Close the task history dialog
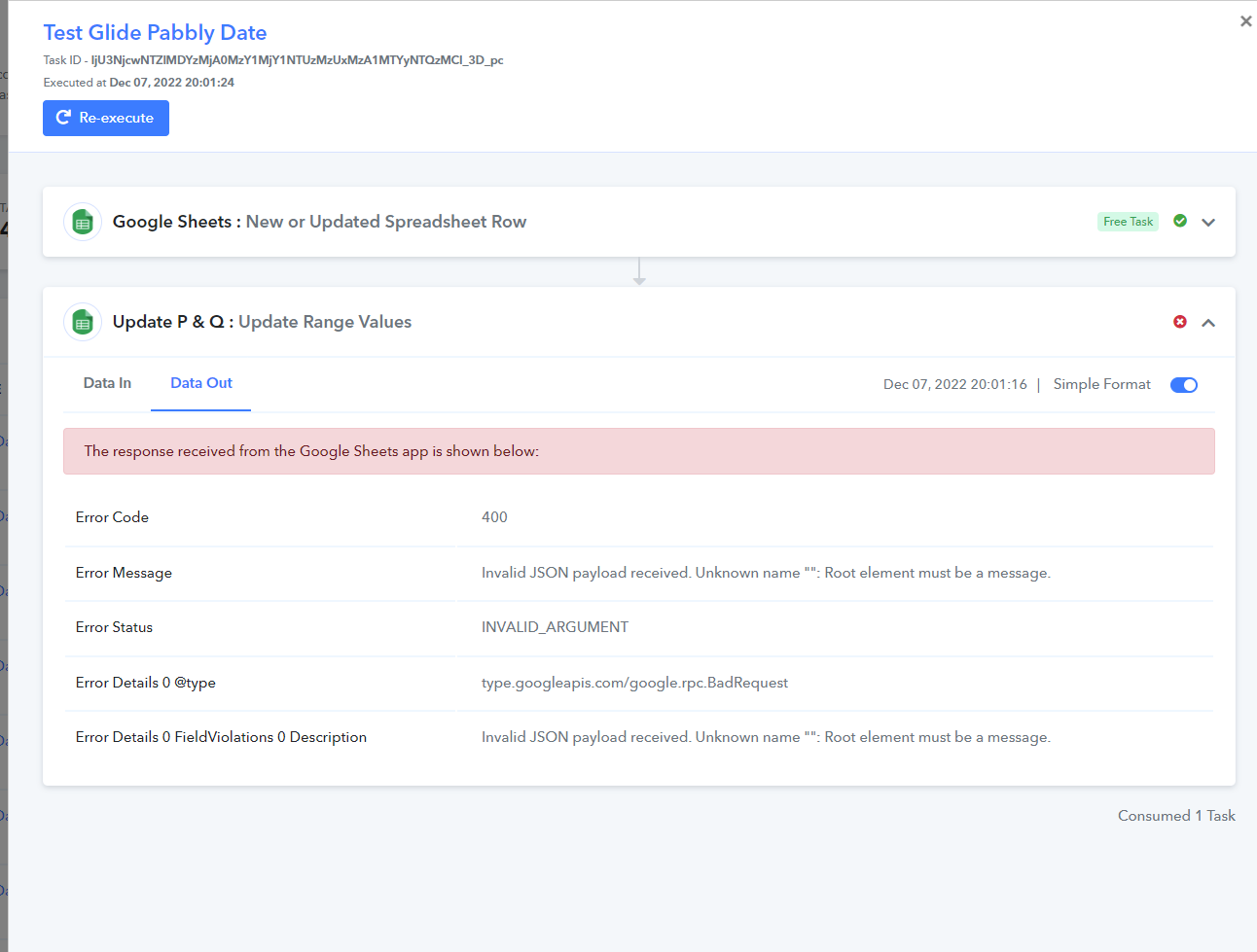 pos(1245,21)
